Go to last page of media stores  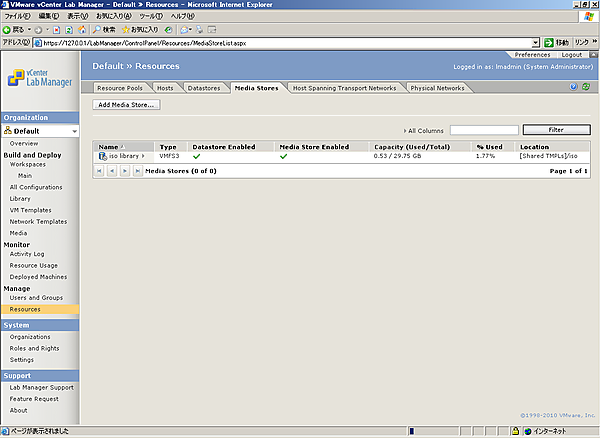coord(137,171)
